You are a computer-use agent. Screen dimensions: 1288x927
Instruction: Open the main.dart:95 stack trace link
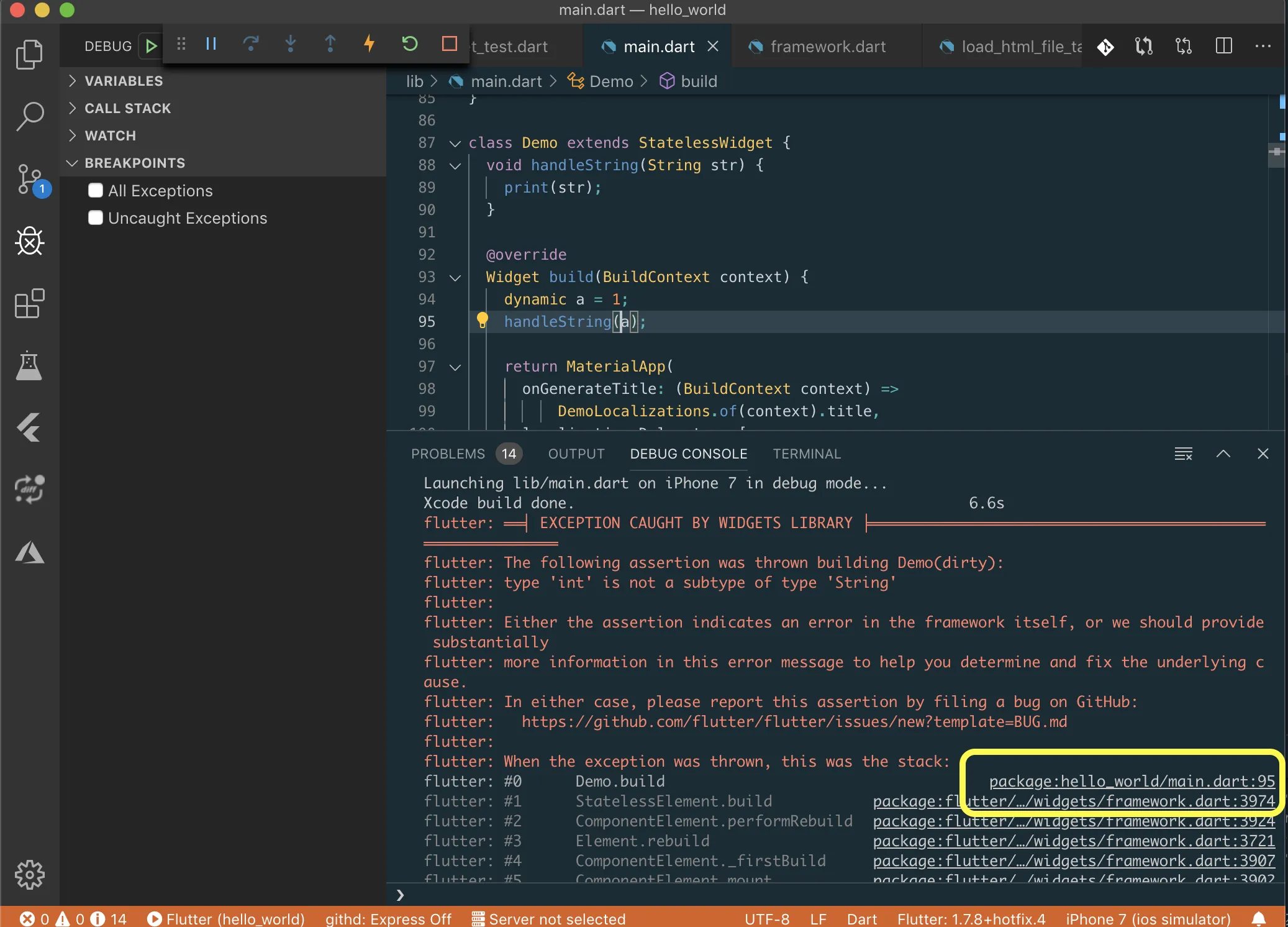click(x=1131, y=782)
